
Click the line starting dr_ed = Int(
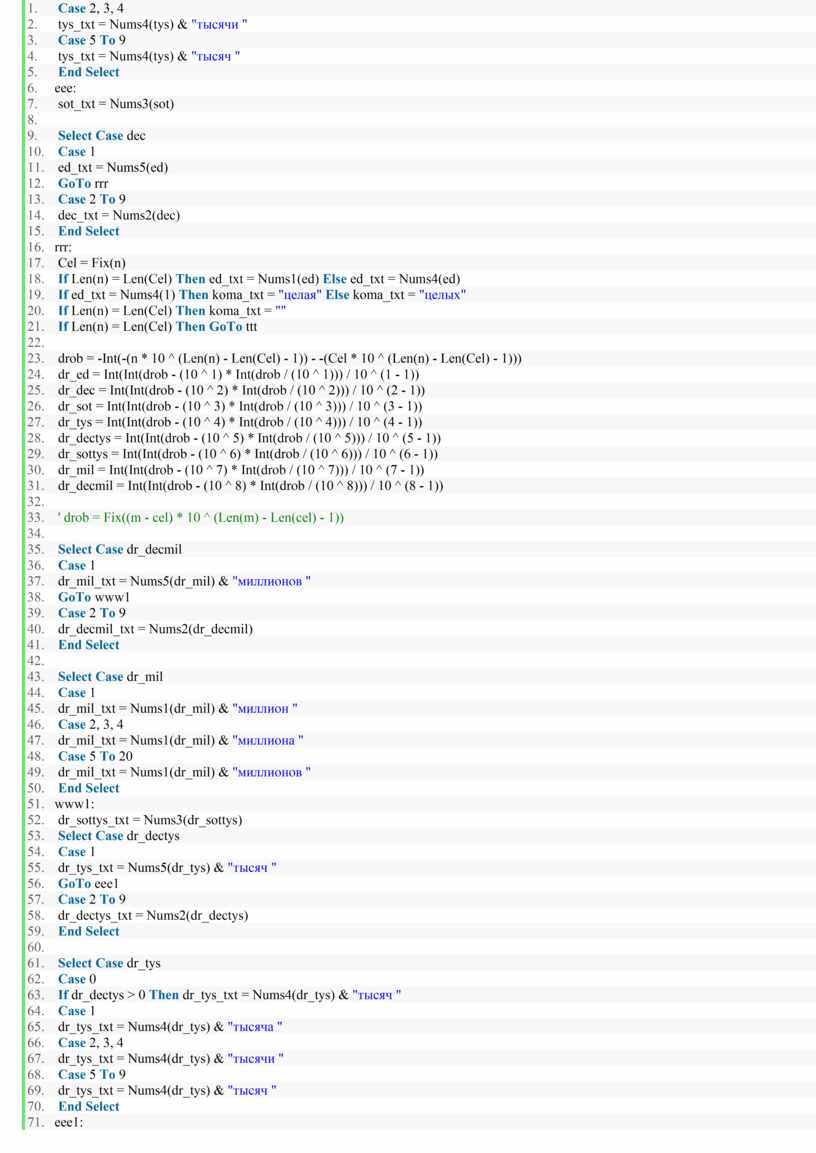pyautogui.click(x=238, y=374)
